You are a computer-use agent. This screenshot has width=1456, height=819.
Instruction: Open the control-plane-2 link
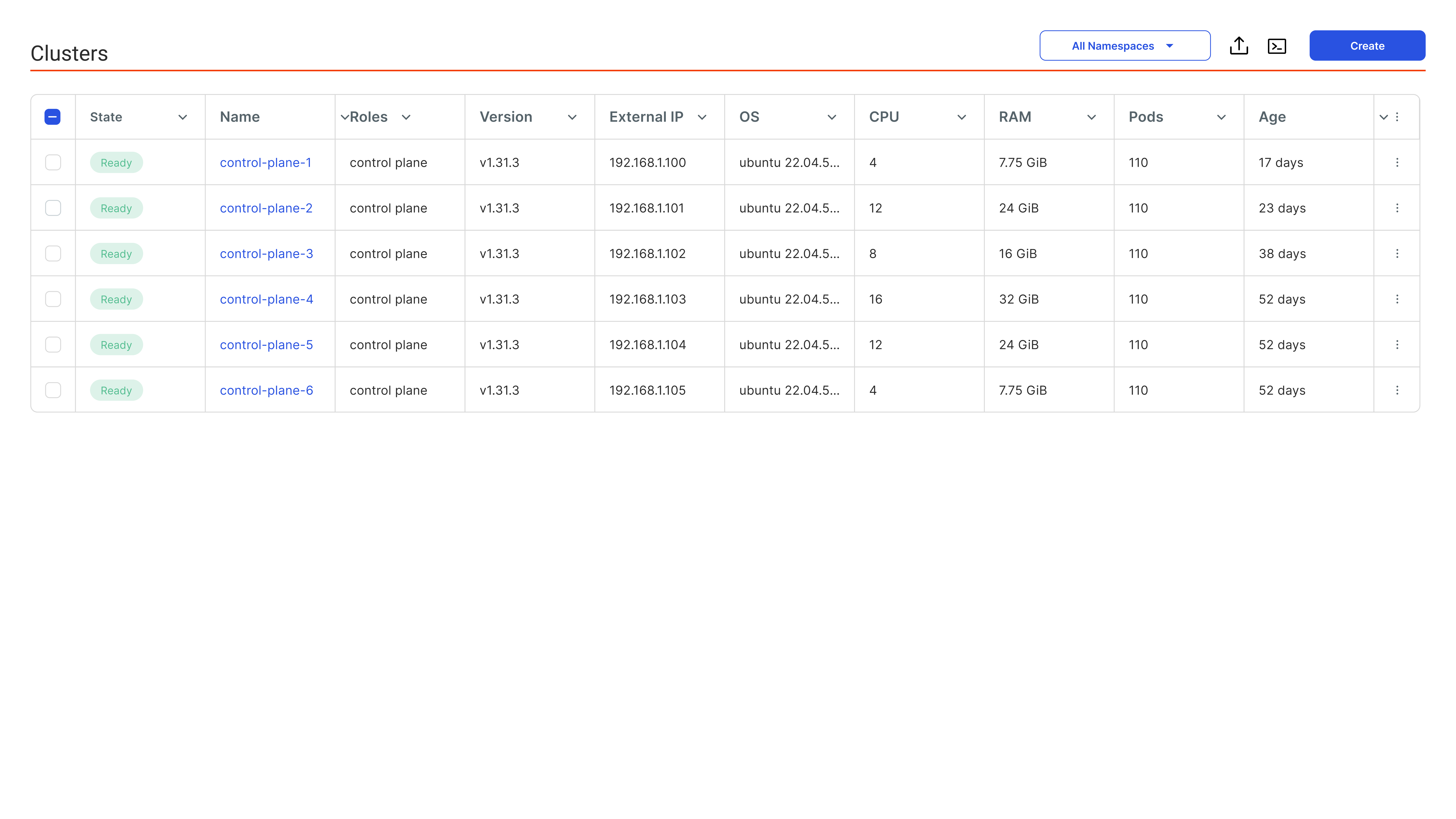tap(266, 208)
